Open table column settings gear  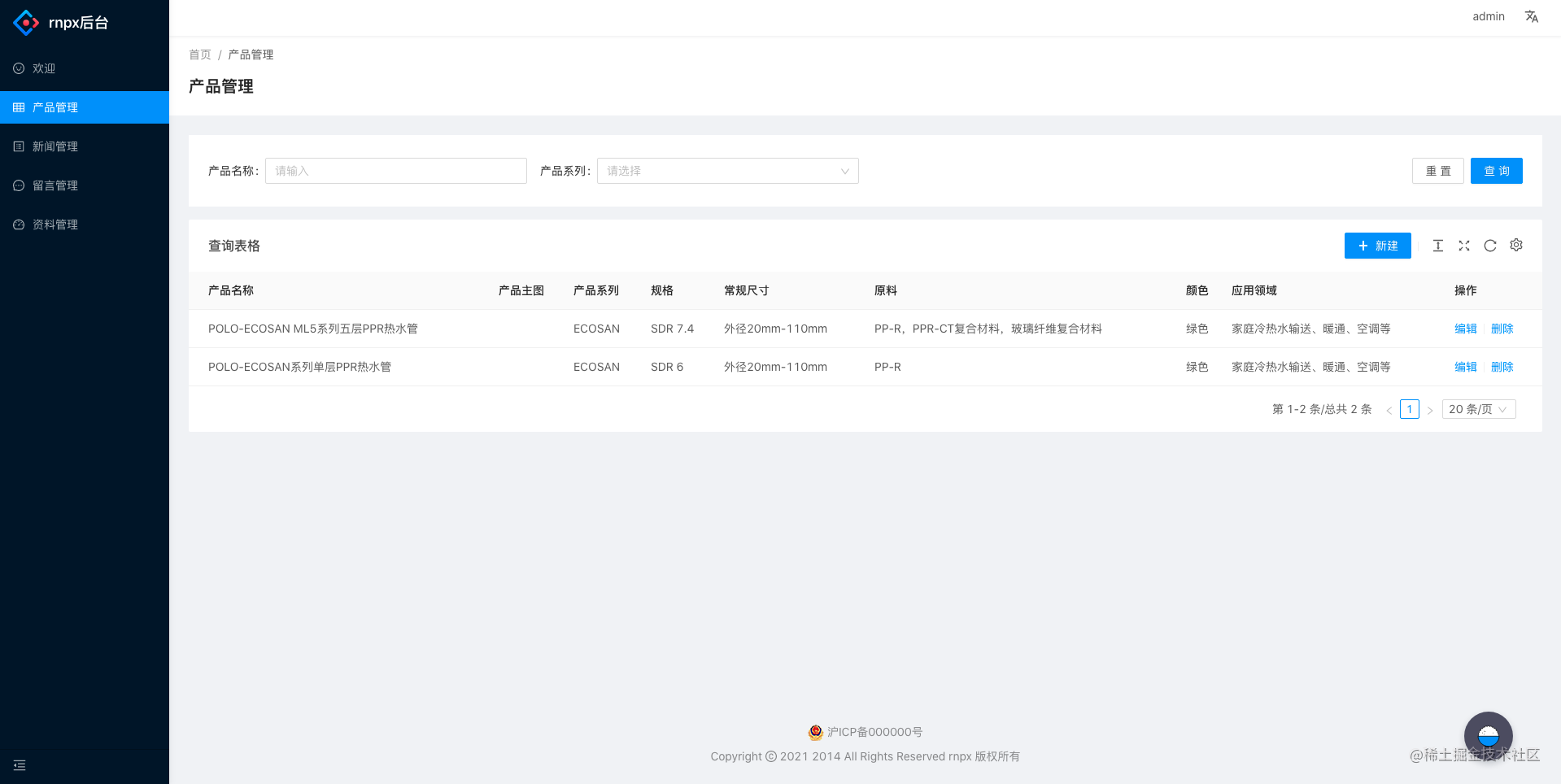point(1516,245)
